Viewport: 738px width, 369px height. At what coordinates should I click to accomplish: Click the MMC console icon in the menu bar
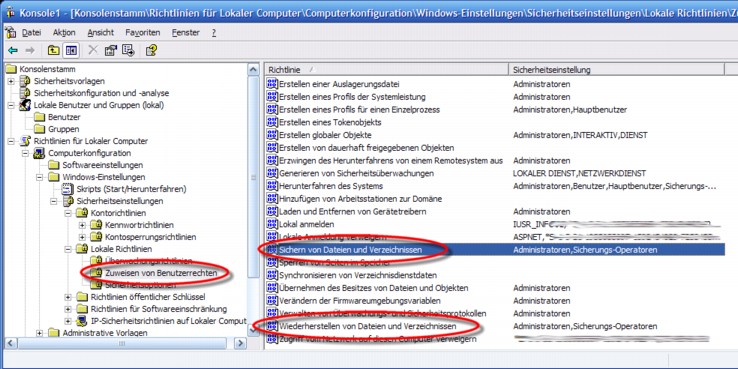coord(10,32)
